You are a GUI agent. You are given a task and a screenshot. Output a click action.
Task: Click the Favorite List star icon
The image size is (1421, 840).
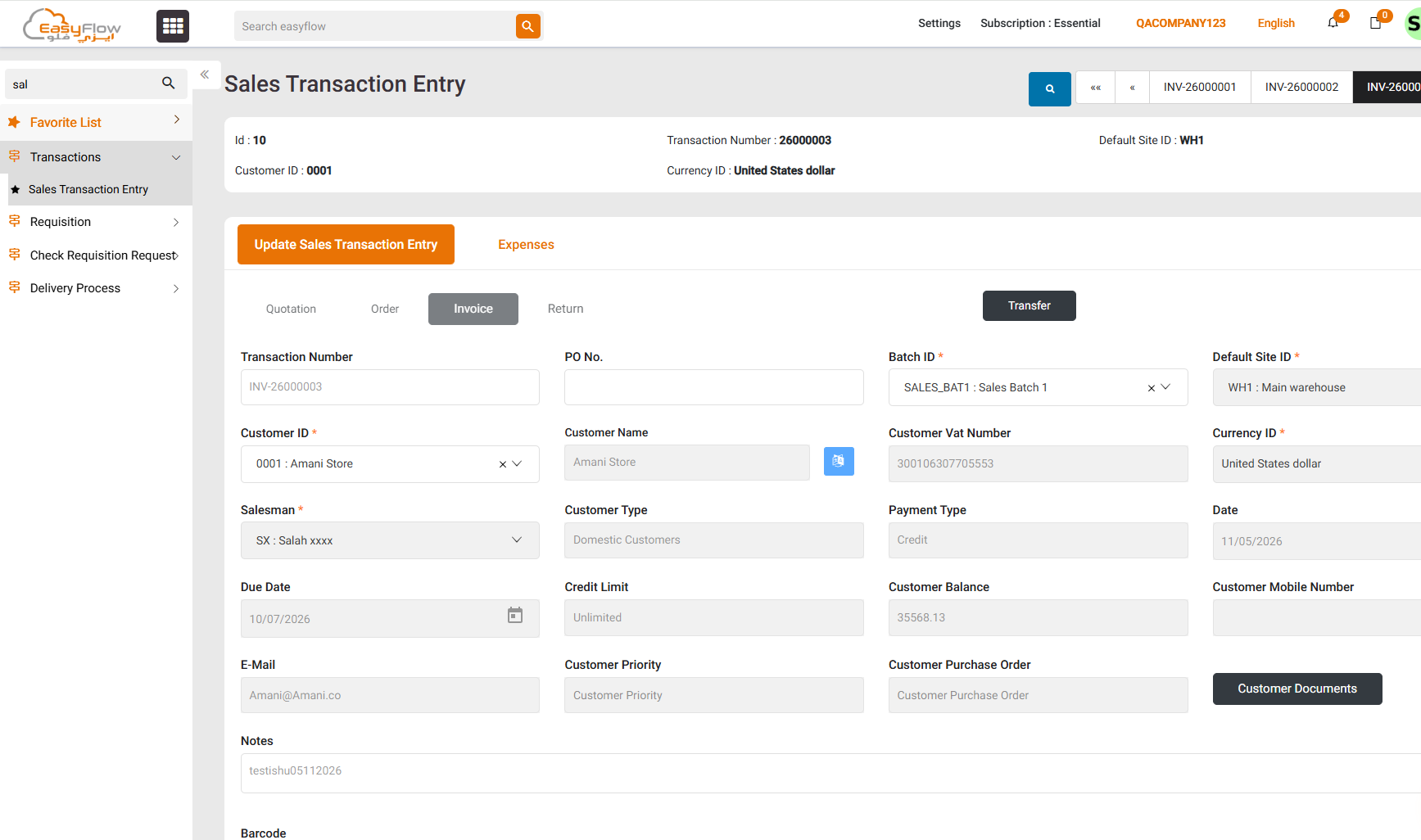(x=14, y=122)
